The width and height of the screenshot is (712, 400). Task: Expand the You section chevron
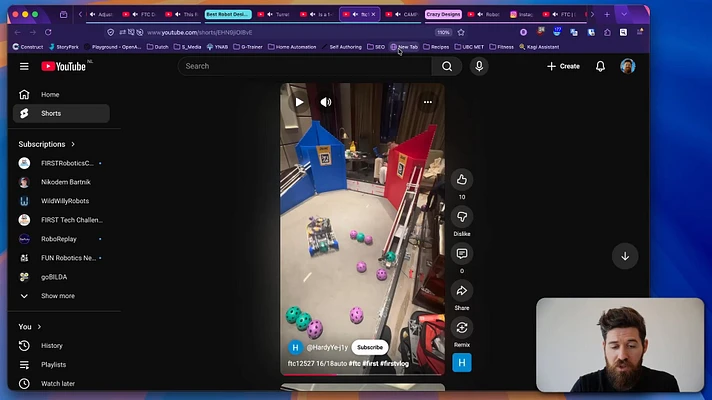click(39, 327)
